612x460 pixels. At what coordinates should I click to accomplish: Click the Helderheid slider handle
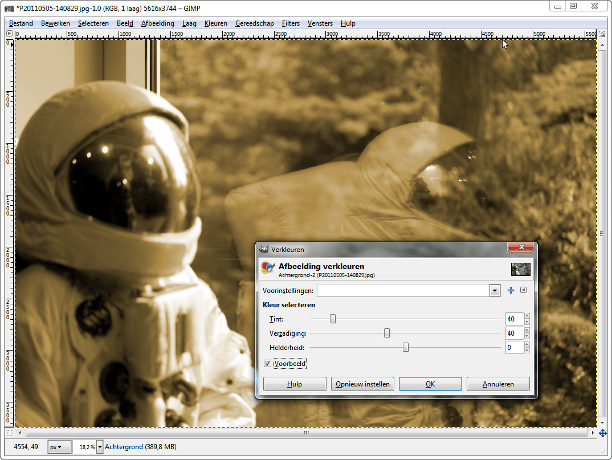[406, 347]
